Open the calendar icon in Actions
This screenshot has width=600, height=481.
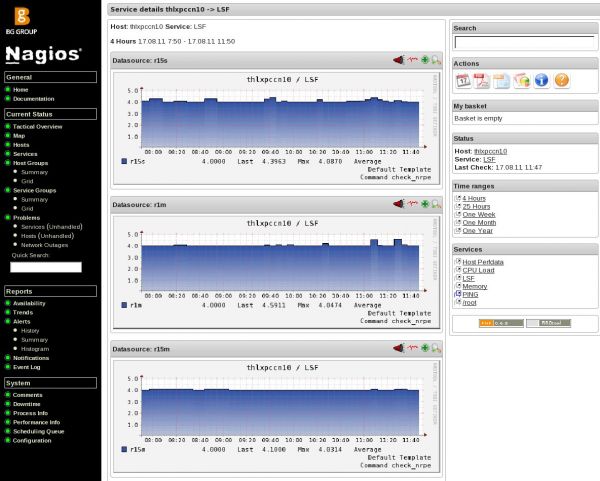tap(463, 81)
